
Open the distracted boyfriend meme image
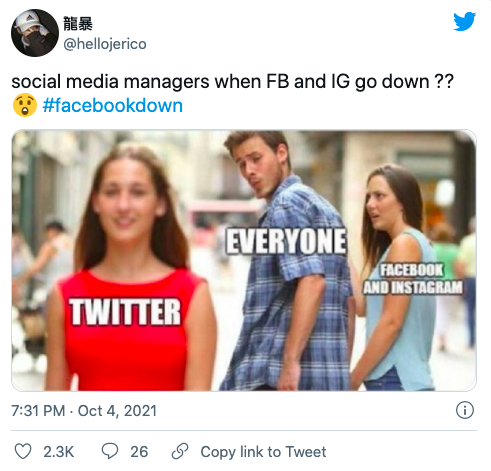tap(244, 260)
